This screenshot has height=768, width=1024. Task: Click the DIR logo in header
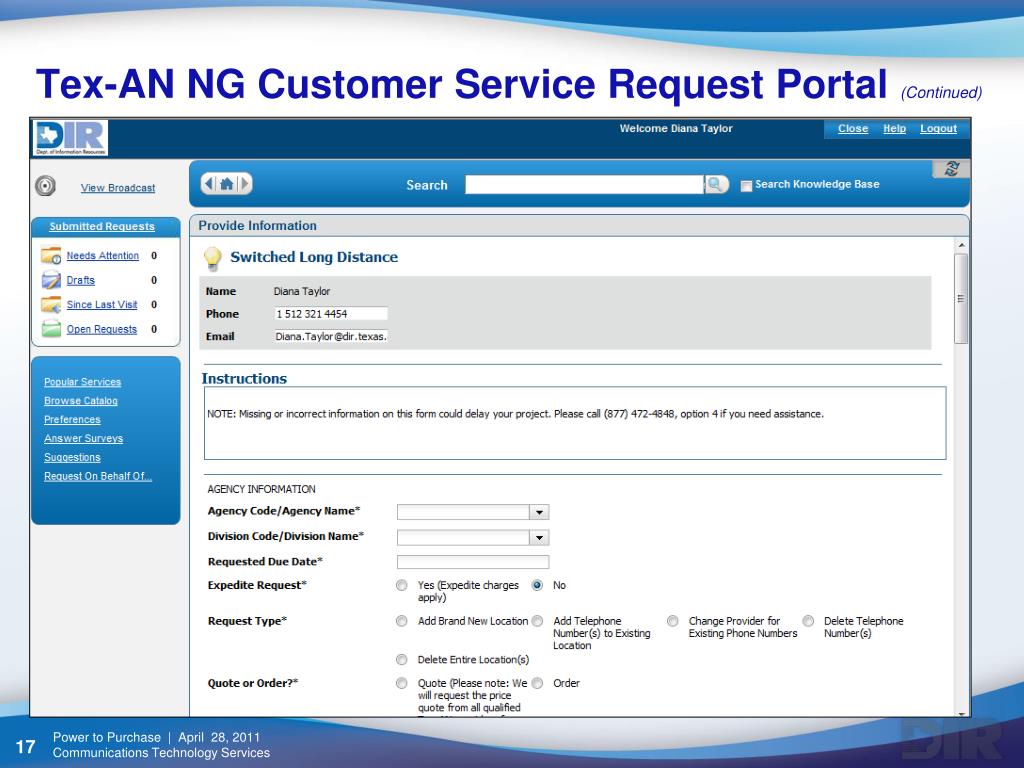[71, 138]
